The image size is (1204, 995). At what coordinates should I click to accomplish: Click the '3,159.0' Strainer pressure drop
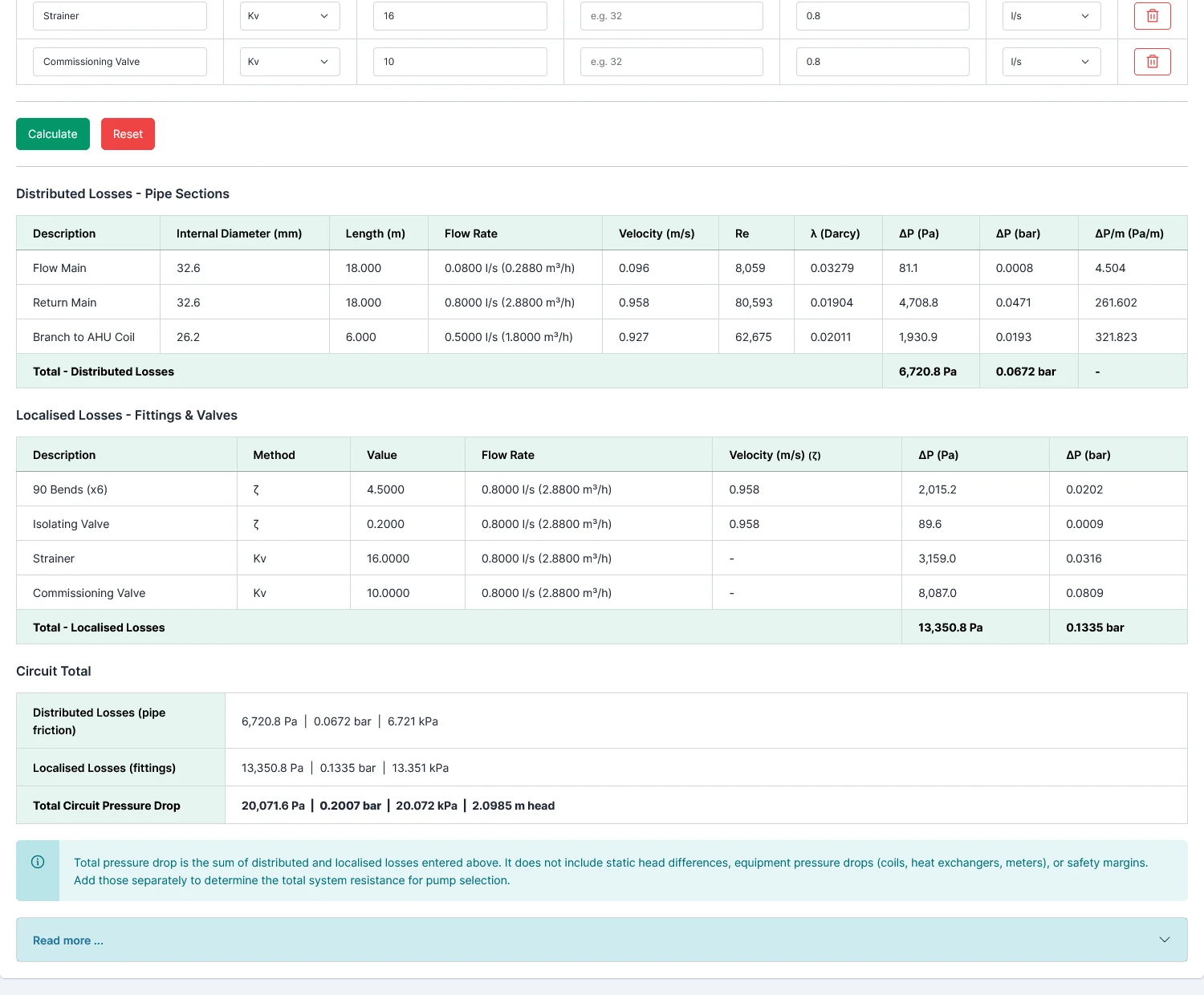937,558
